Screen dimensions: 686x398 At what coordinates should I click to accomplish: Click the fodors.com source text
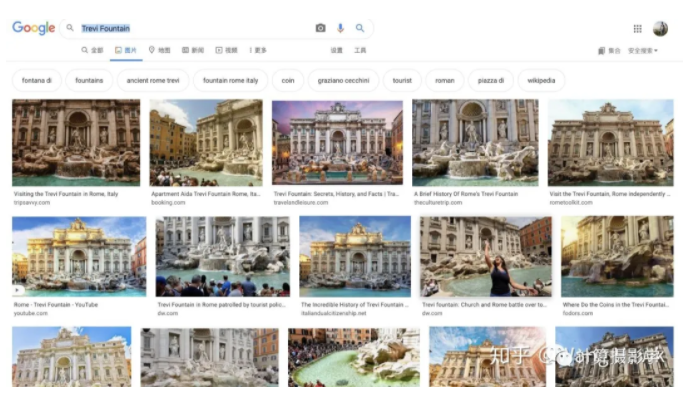[578, 314]
